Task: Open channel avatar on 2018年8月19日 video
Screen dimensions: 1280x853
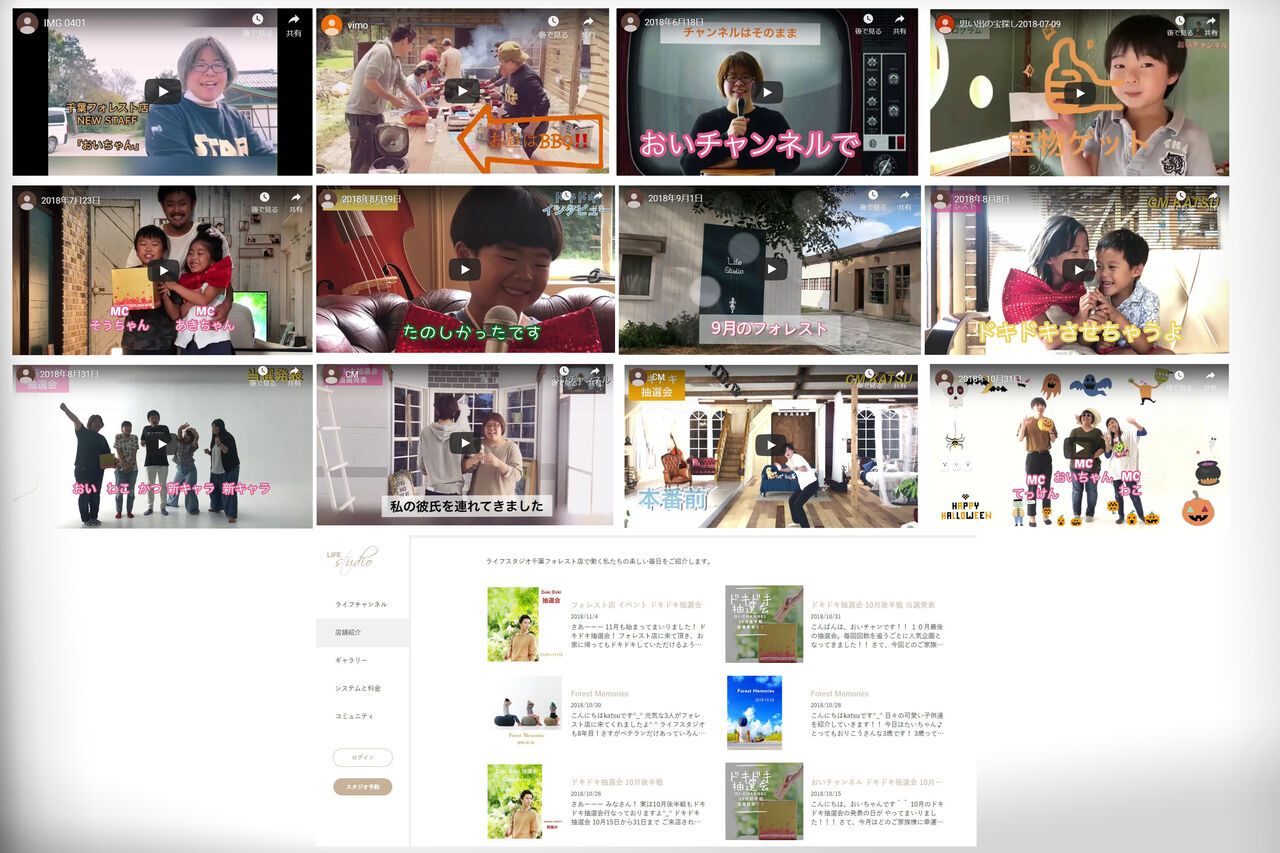Action: tap(329, 199)
